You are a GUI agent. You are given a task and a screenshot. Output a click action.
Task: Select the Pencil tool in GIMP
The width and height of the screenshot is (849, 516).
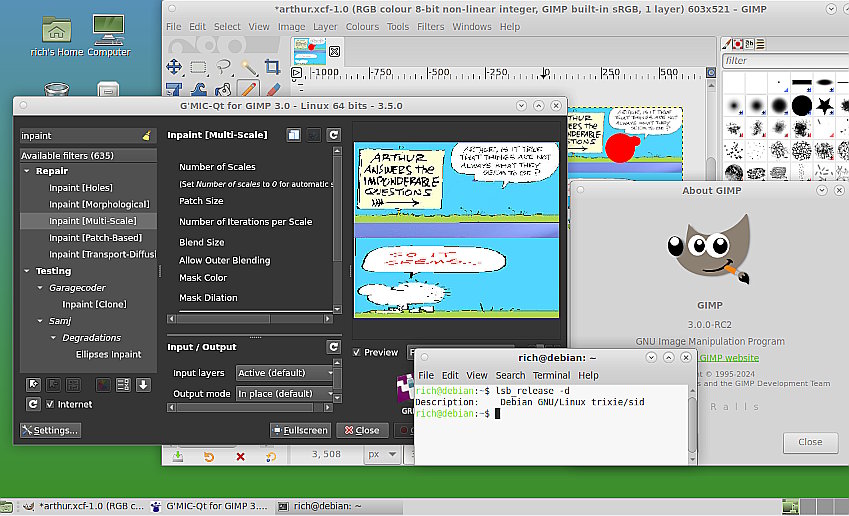[x=248, y=89]
